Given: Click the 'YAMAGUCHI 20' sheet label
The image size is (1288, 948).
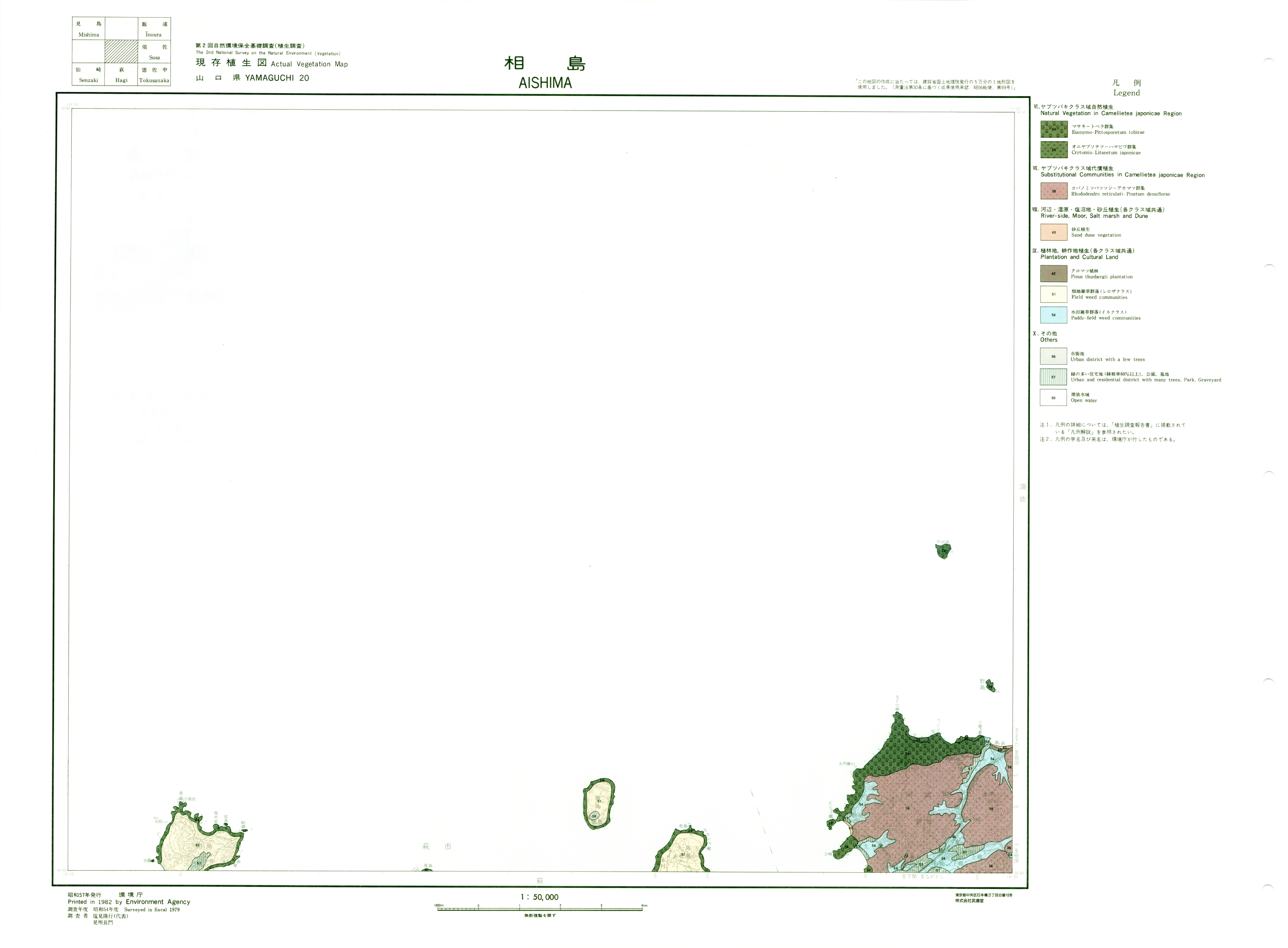Looking at the screenshot, I should tap(277, 78).
